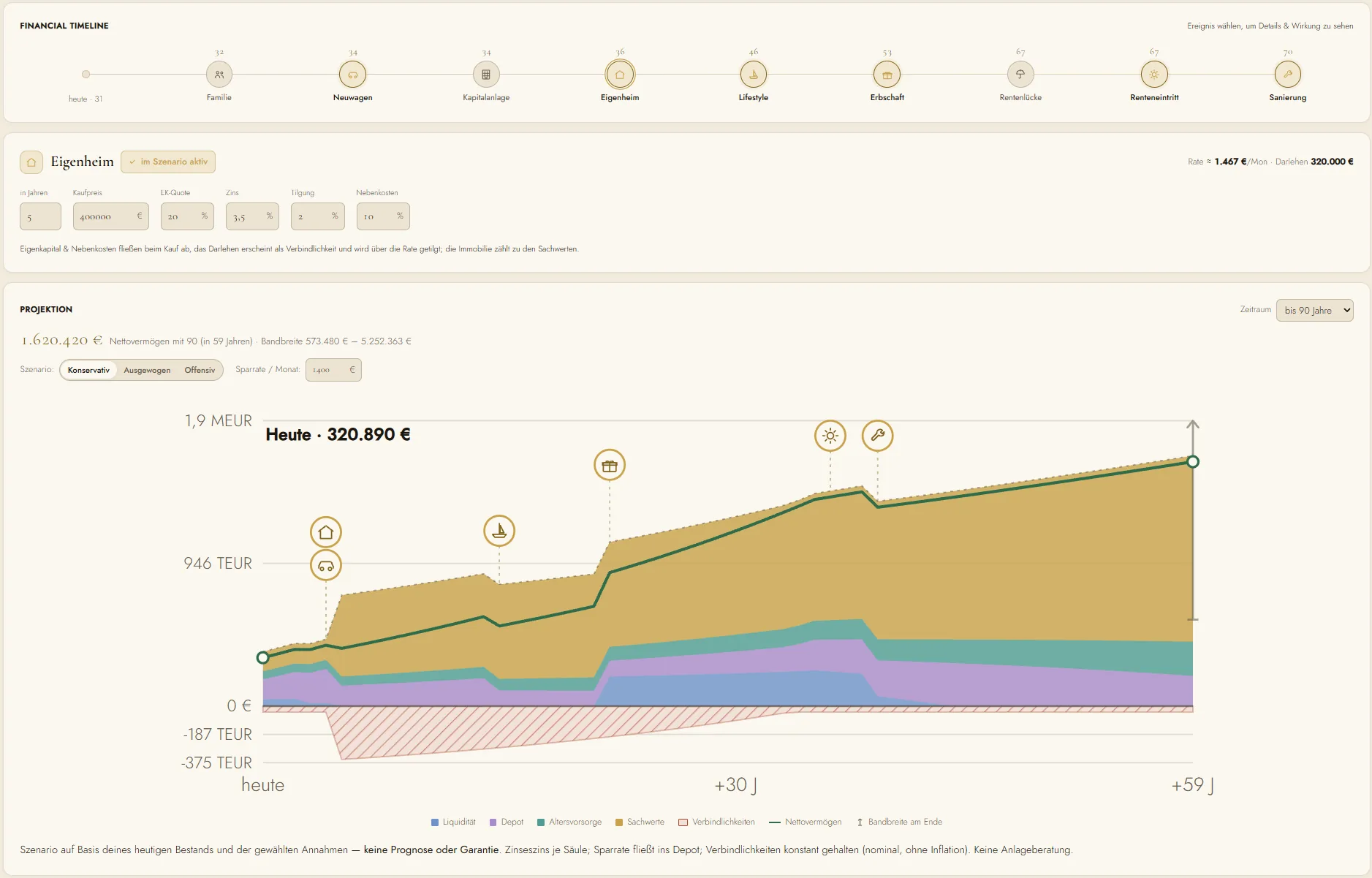Click the wrench marker on the chart
Screen dimensions: 1372x878
tap(878, 436)
